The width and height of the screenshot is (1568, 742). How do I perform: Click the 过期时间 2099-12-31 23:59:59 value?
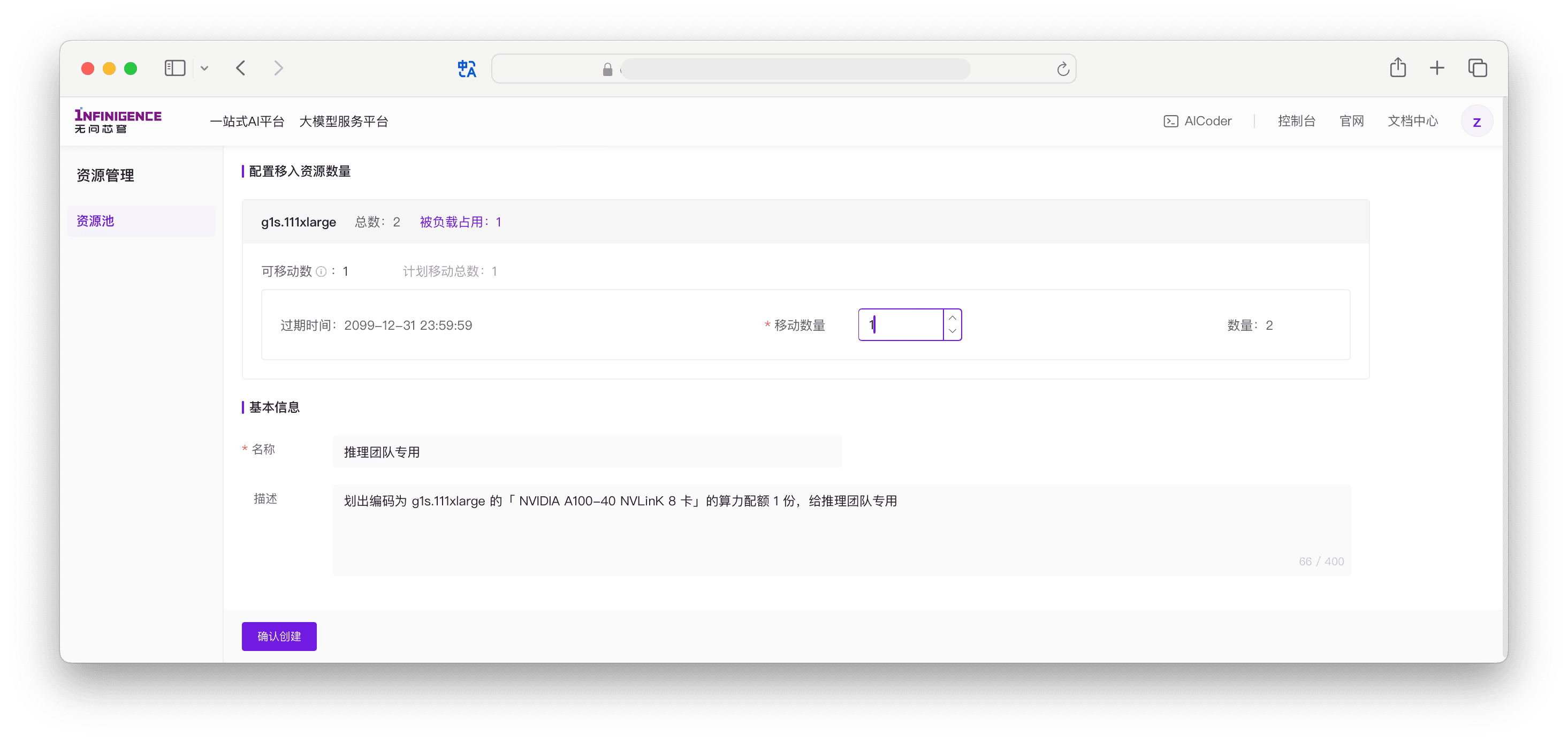tap(408, 325)
